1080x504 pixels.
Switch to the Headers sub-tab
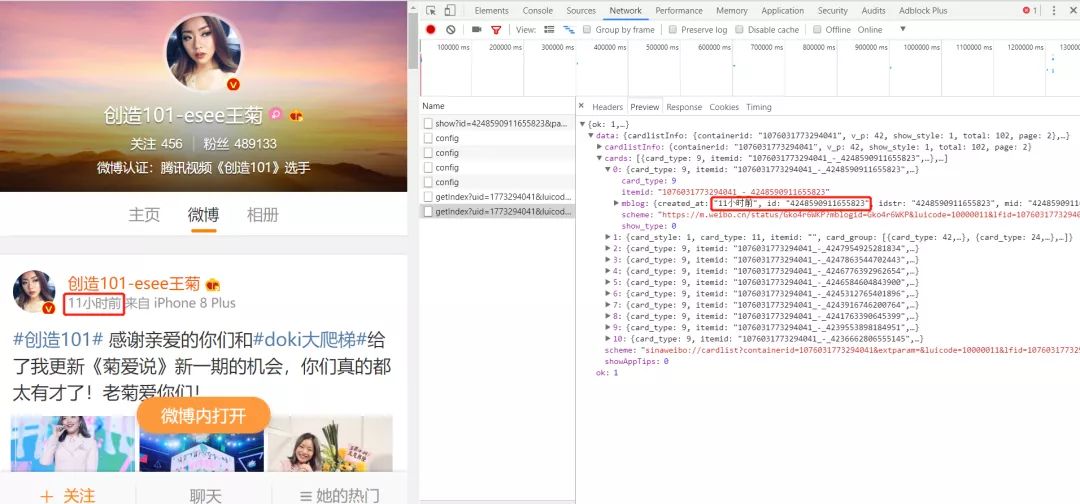(x=608, y=107)
